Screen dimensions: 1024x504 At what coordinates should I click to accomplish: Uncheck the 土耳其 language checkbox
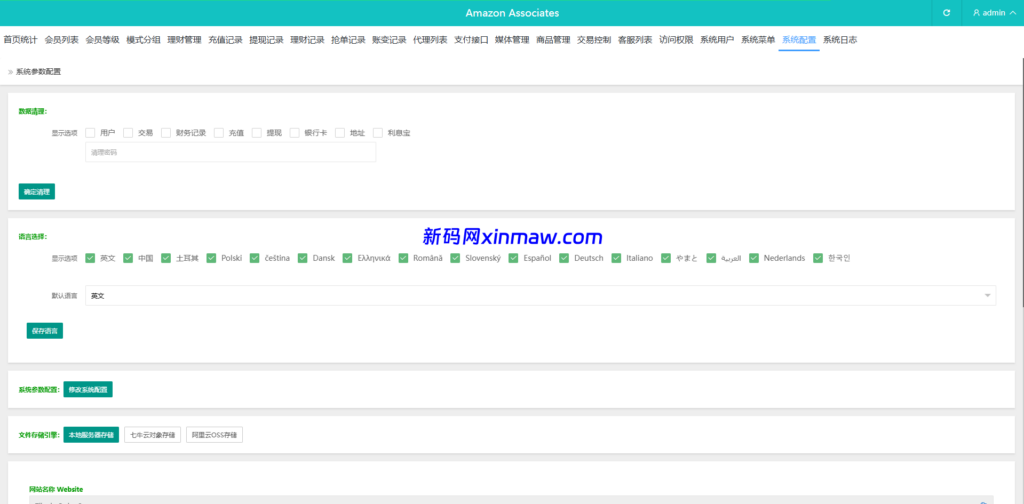tap(166, 258)
